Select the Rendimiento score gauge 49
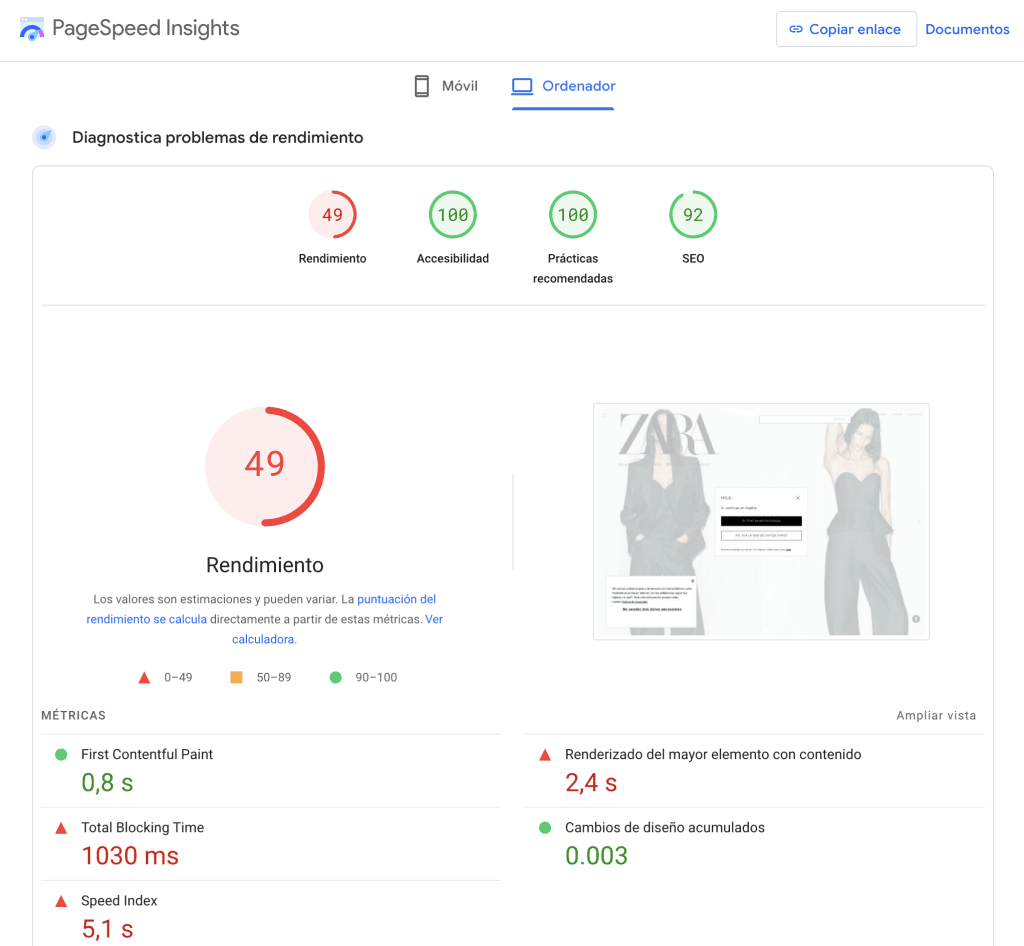The width and height of the screenshot is (1024, 946). click(x=332, y=215)
